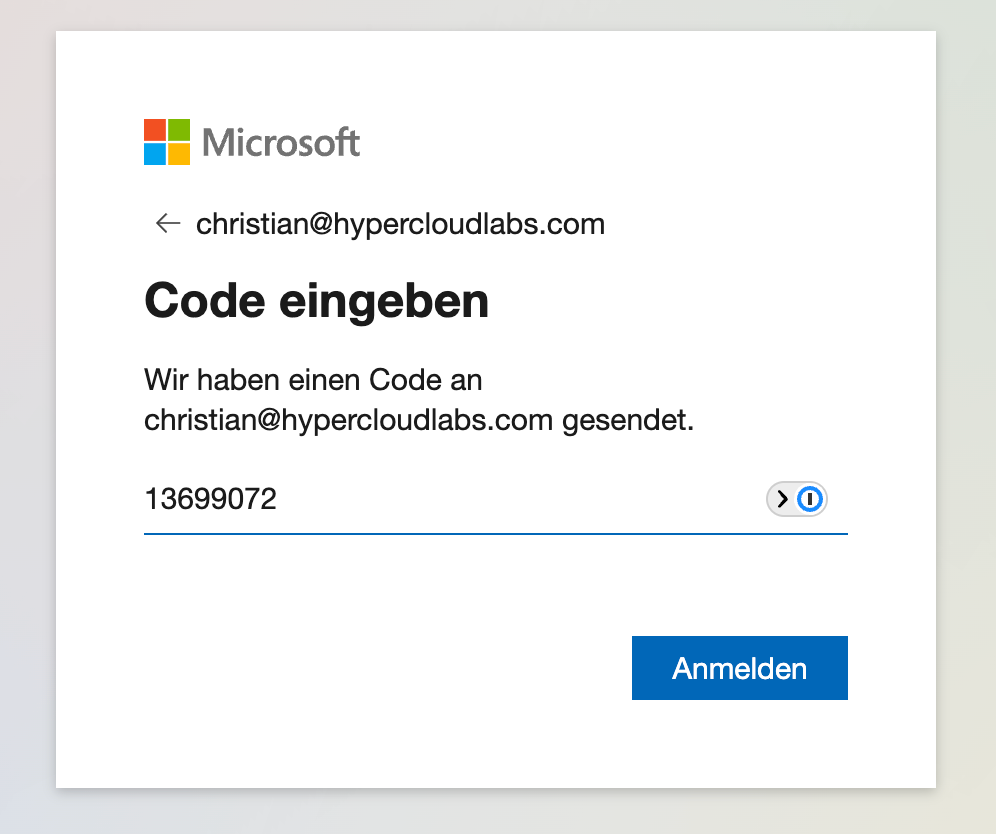The image size is (996, 834).
Task: Click the red square of Microsoft logo
Action: coord(155,130)
